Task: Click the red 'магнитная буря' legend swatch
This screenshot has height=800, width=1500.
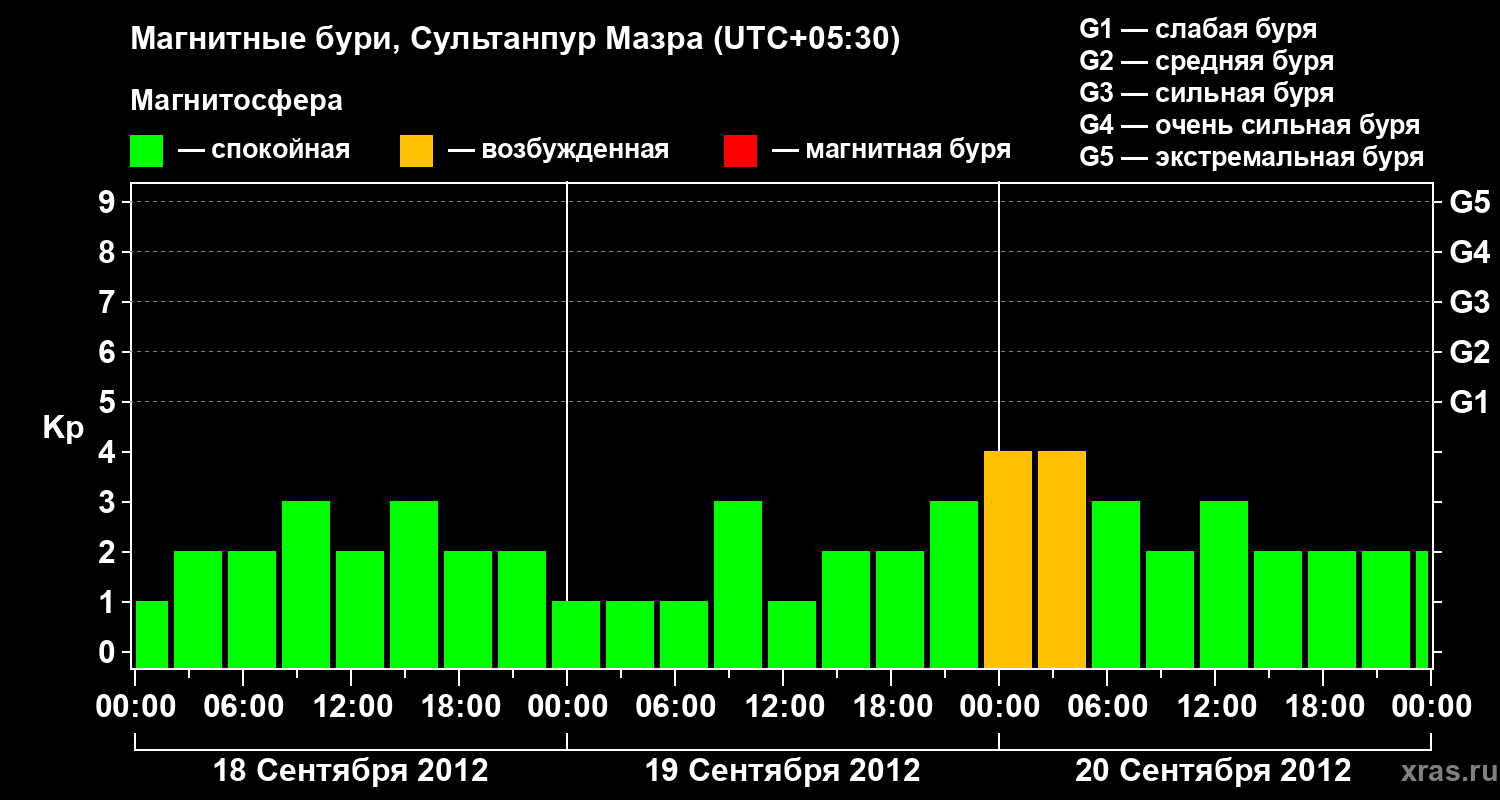Action: 740,151
